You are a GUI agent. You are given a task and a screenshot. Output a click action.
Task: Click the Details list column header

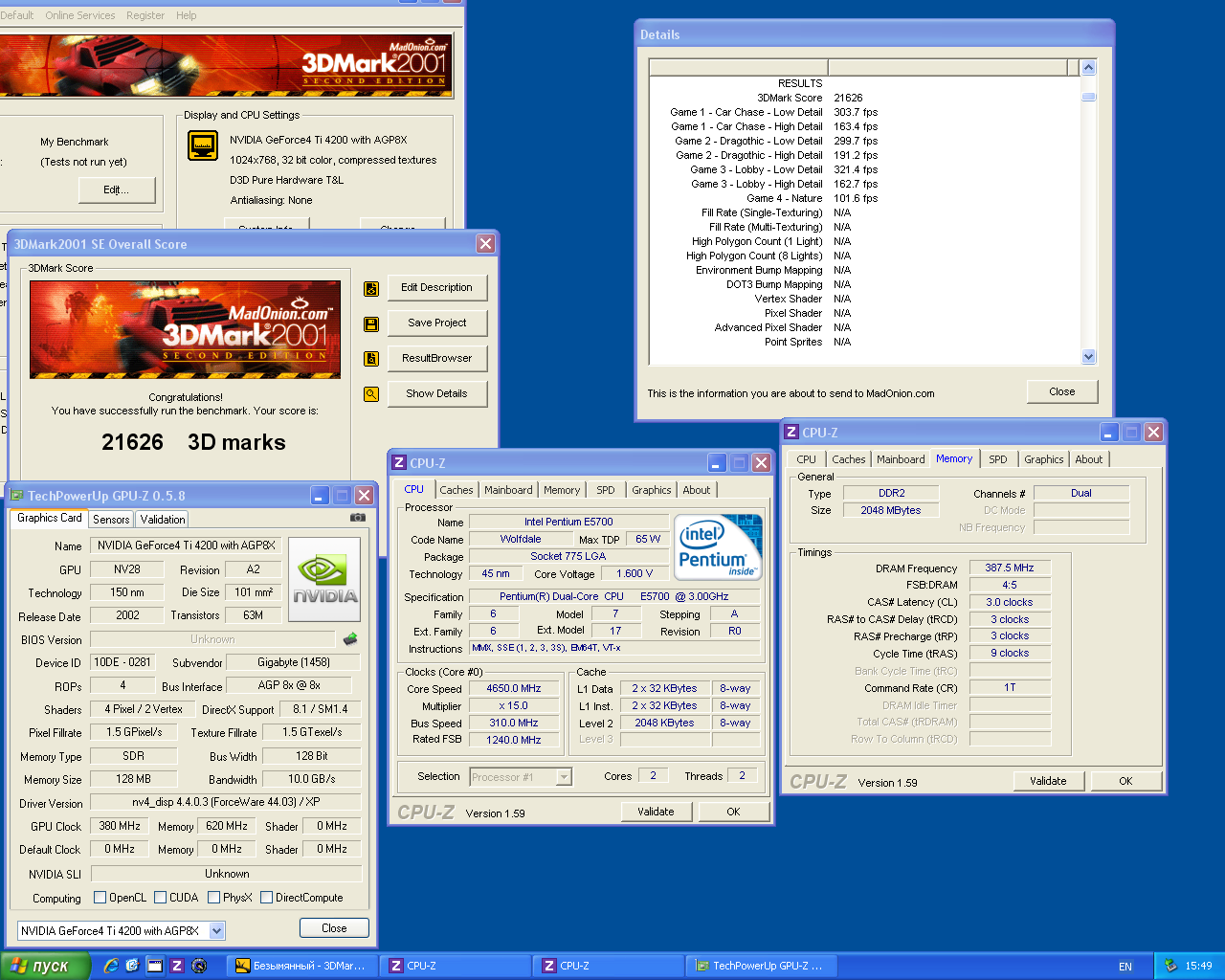[x=864, y=67]
